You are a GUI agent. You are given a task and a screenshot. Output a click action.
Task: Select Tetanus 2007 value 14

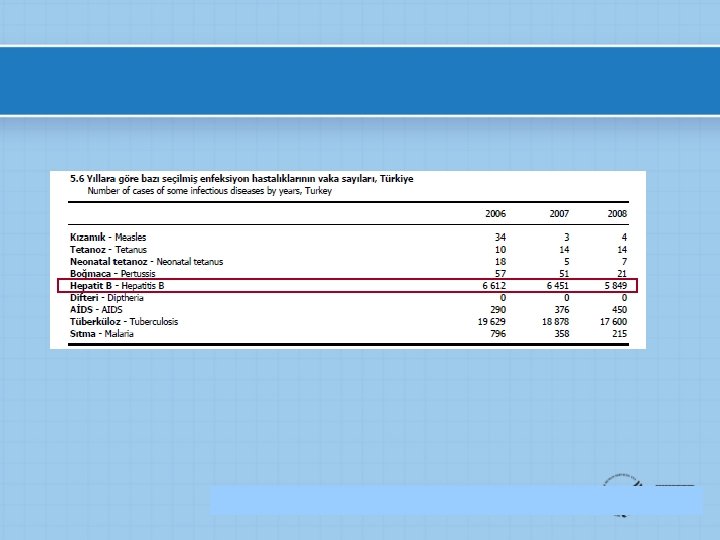click(x=564, y=250)
